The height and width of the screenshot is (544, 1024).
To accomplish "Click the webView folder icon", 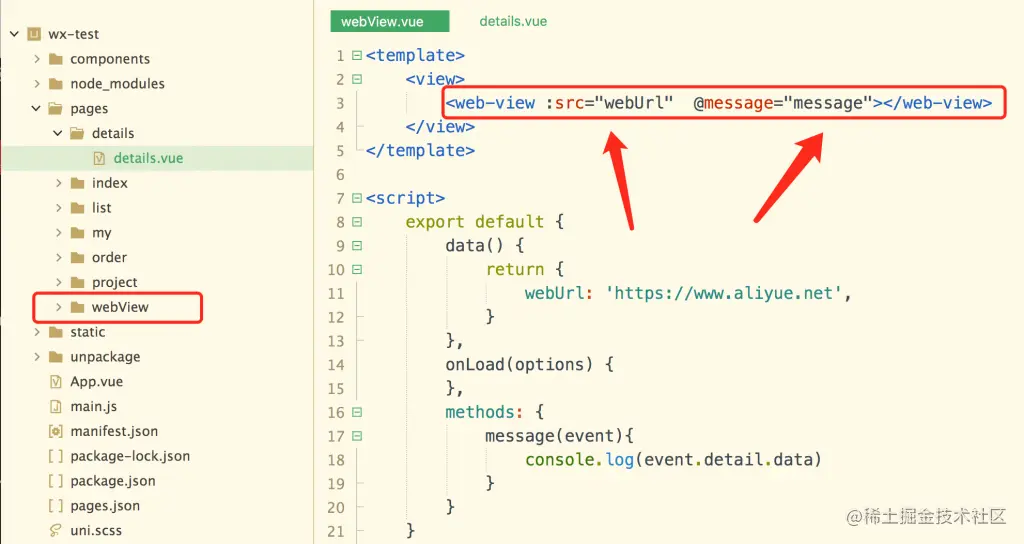I will tap(78, 307).
